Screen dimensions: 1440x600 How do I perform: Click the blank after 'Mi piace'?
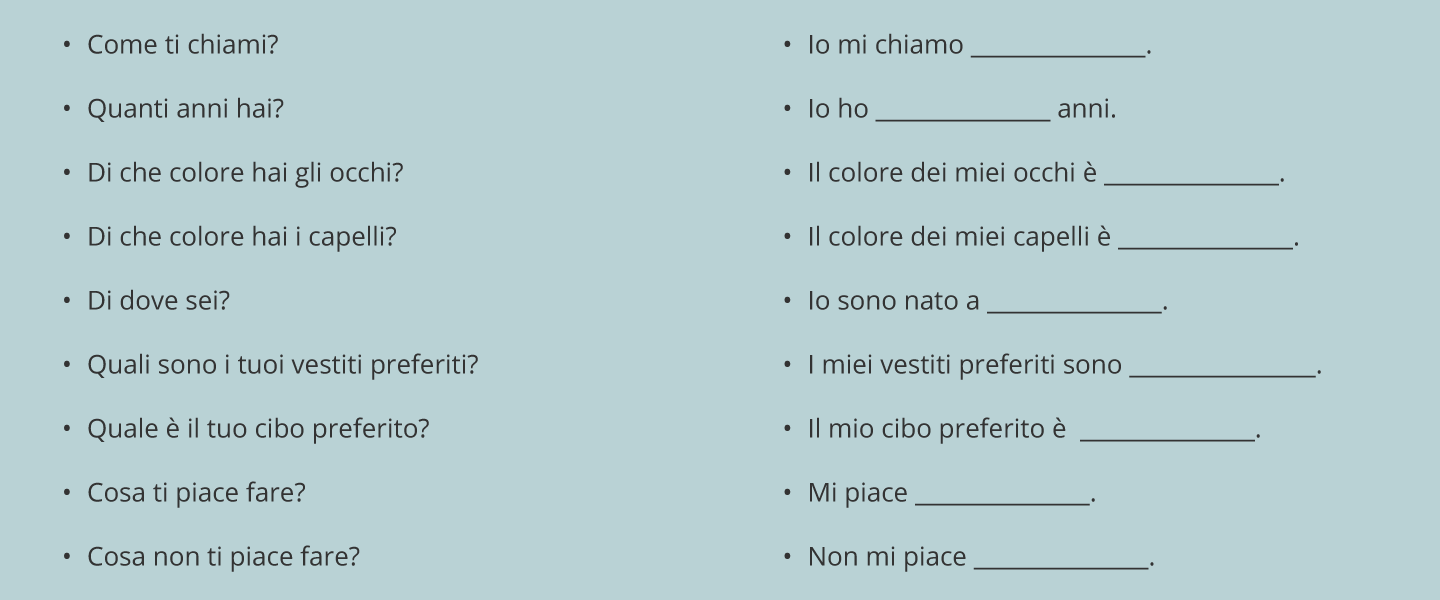coord(1002,496)
